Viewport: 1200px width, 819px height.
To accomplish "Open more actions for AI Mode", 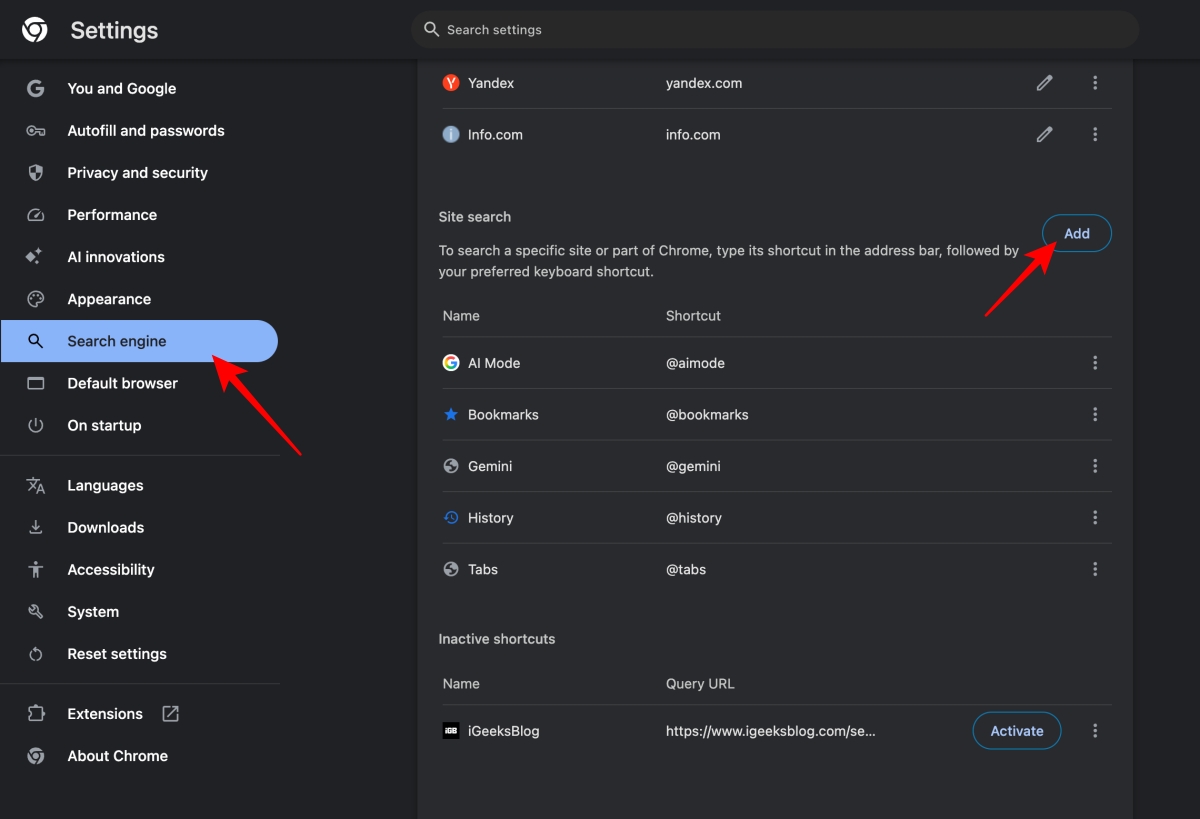I will pyautogui.click(x=1095, y=363).
